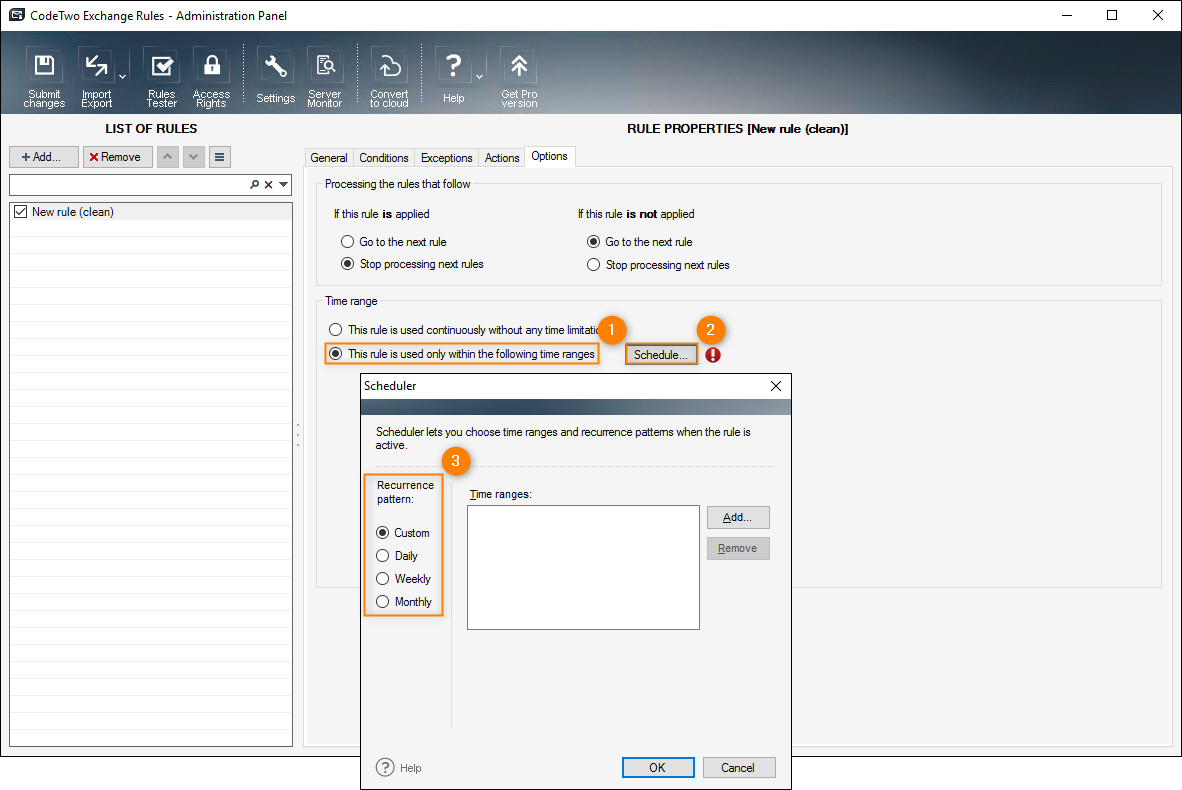
Task: Select the Weekly recurrence pattern
Action: pos(383,578)
